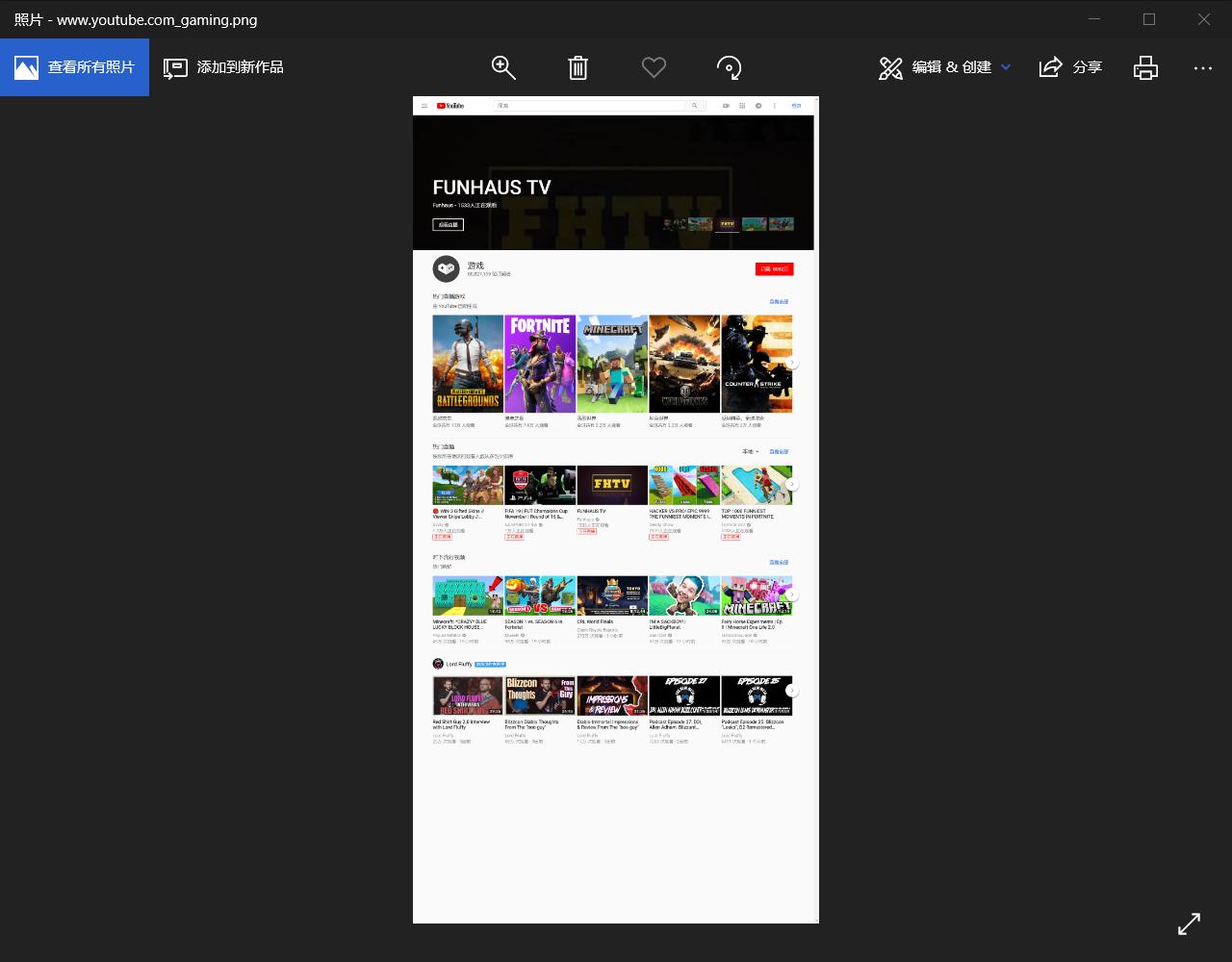The width and height of the screenshot is (1232, 962).
Task: Click the displayed YouTube gaming screenshot photo
Action: (x=616, y=510)
